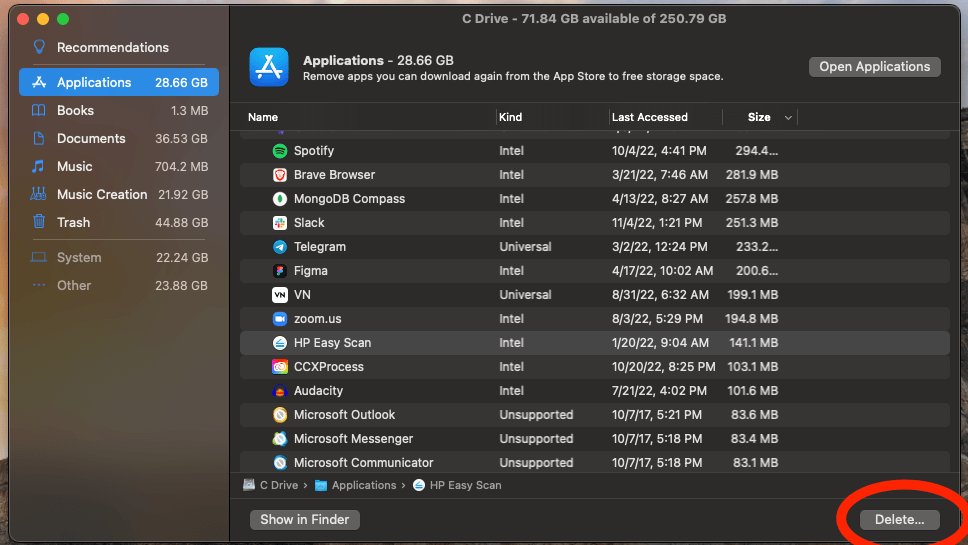Click the Brave Browser icon
This screenshot has height=545, width=968.
point(280,175)
